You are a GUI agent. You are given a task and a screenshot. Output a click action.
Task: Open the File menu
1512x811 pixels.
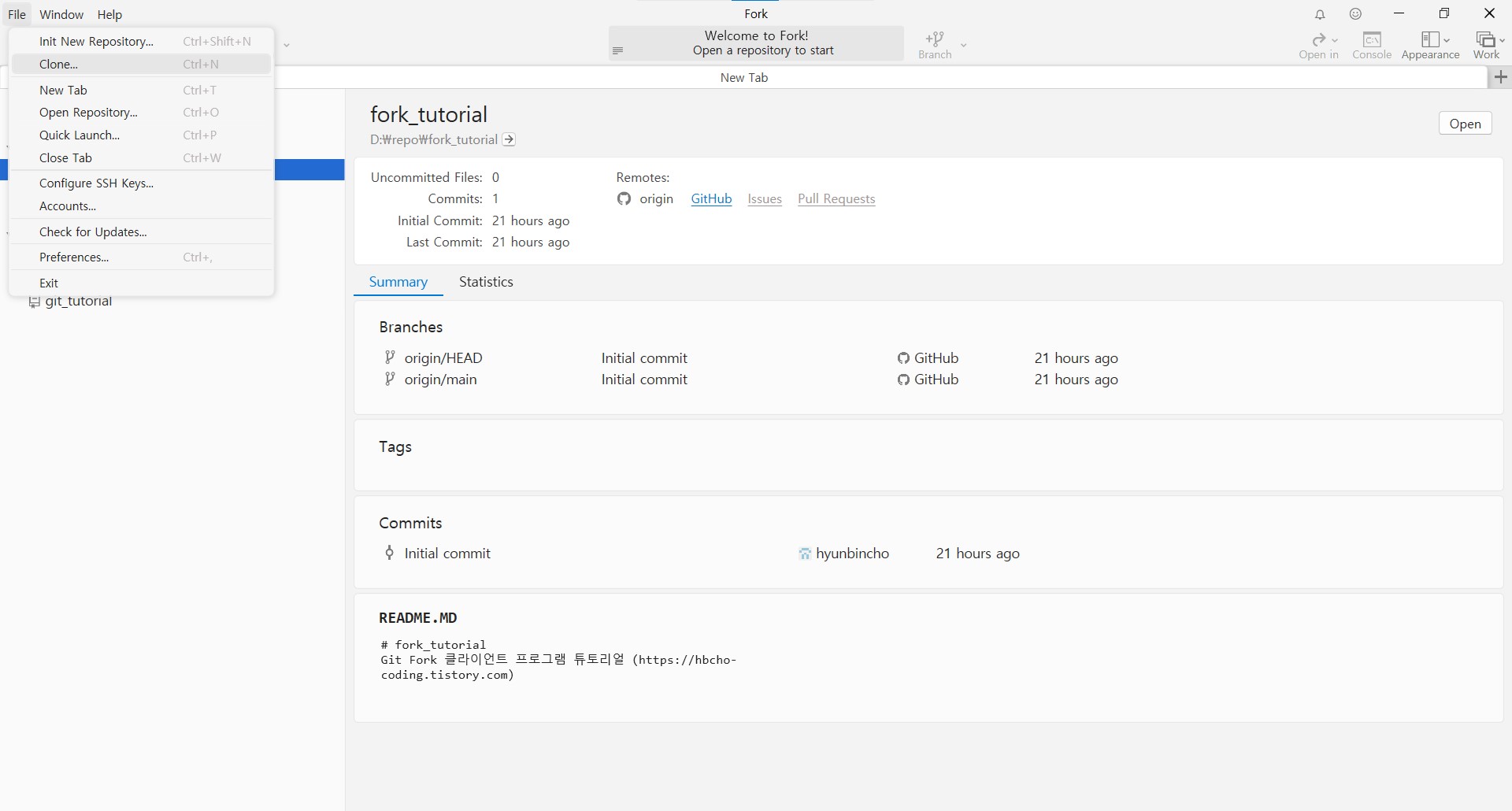click(x=17, y=14)
